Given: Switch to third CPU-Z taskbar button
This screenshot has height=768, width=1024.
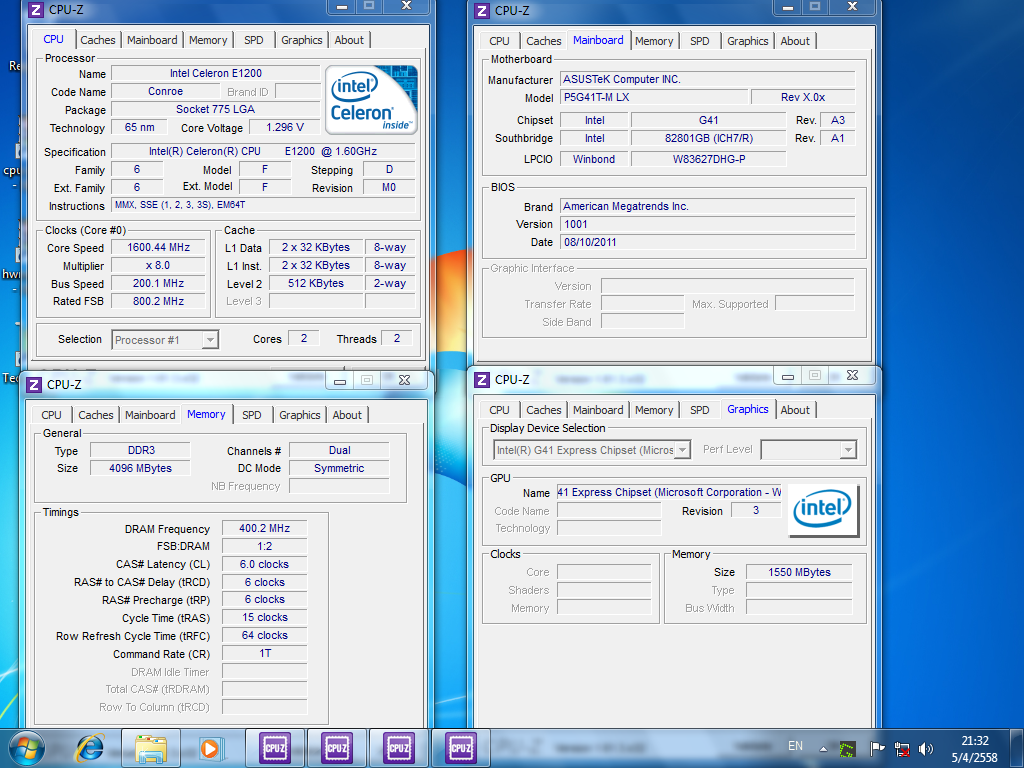Looking at the screenshot, I should click(x=399, y=748).
